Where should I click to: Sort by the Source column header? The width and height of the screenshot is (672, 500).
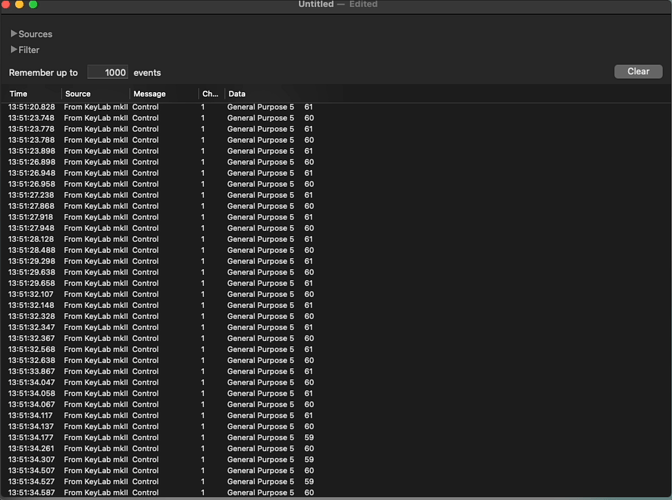point(78,94)
